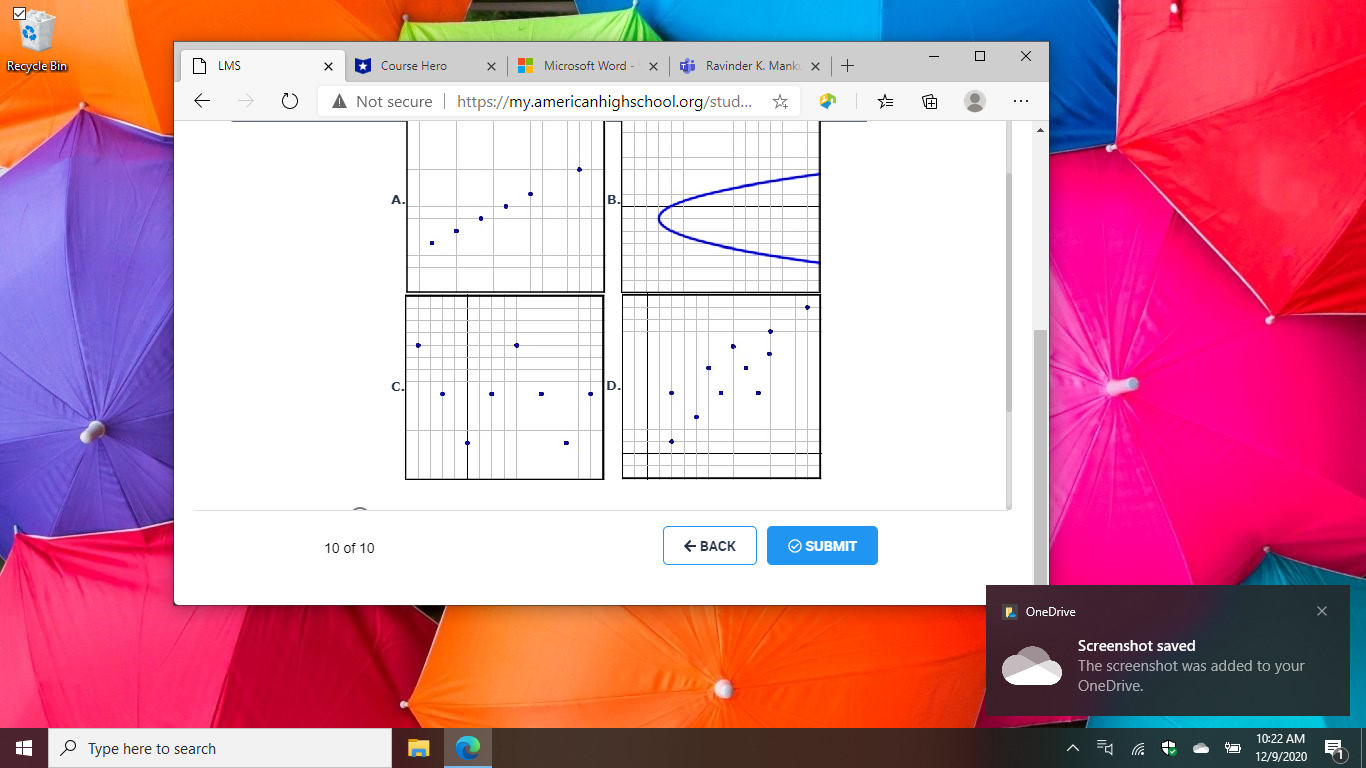Go back to the previous question

click(x=709, y=545)
